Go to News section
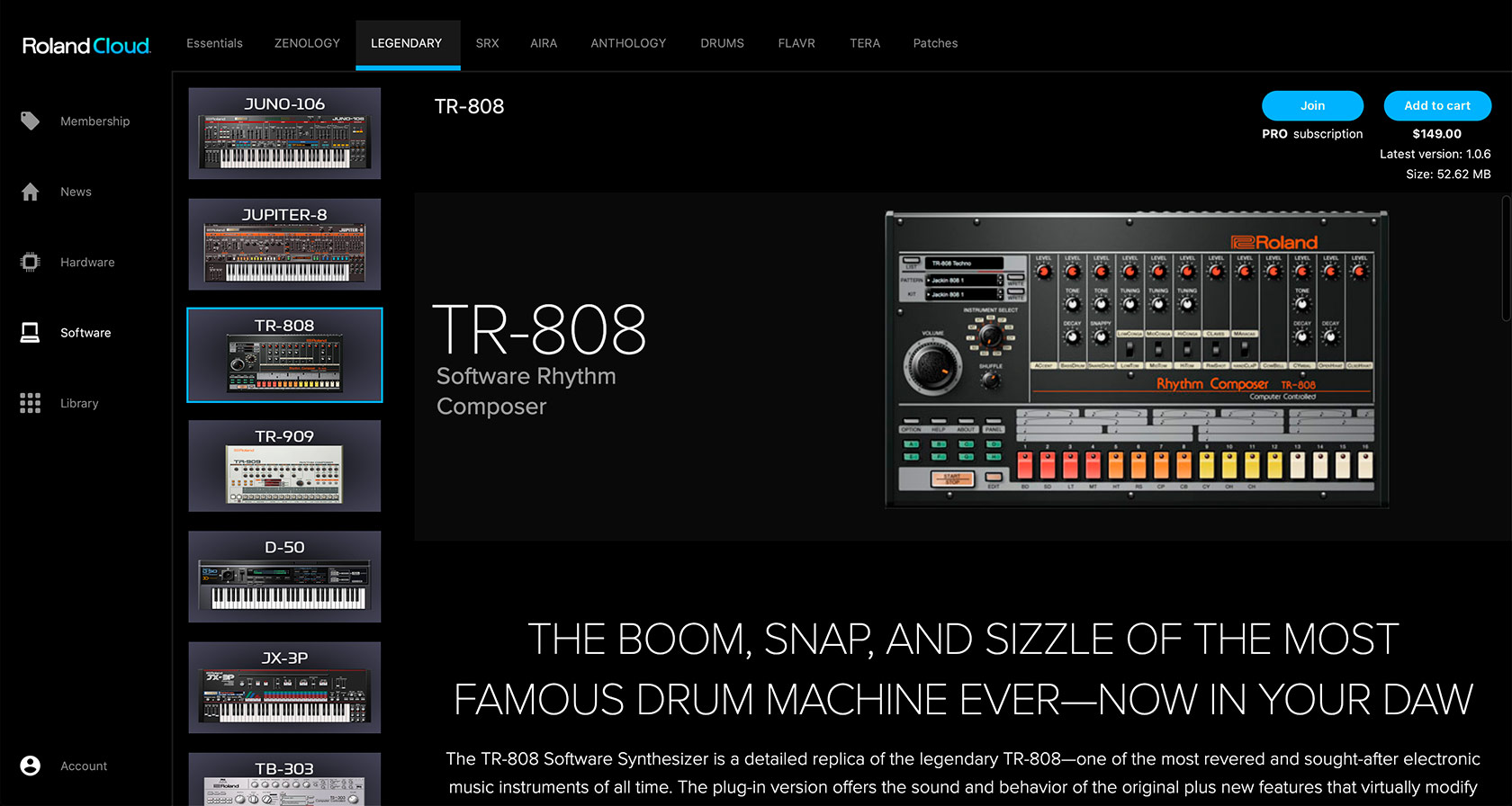Image resolution: width=1512 pixels, height=806 pixels. 76,192
